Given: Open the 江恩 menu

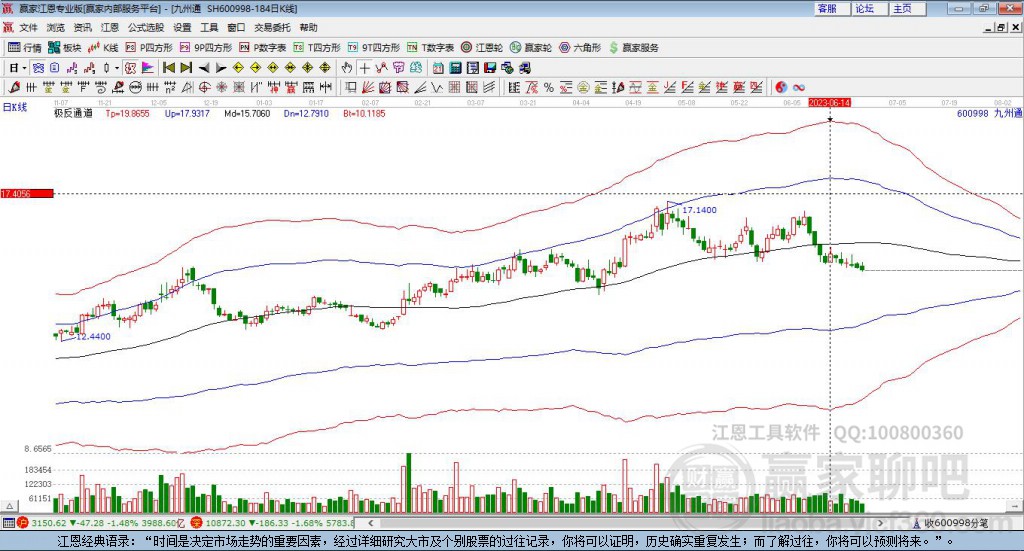Looking at the screenshot, I should pyautogui.click(x=110, y=27).
